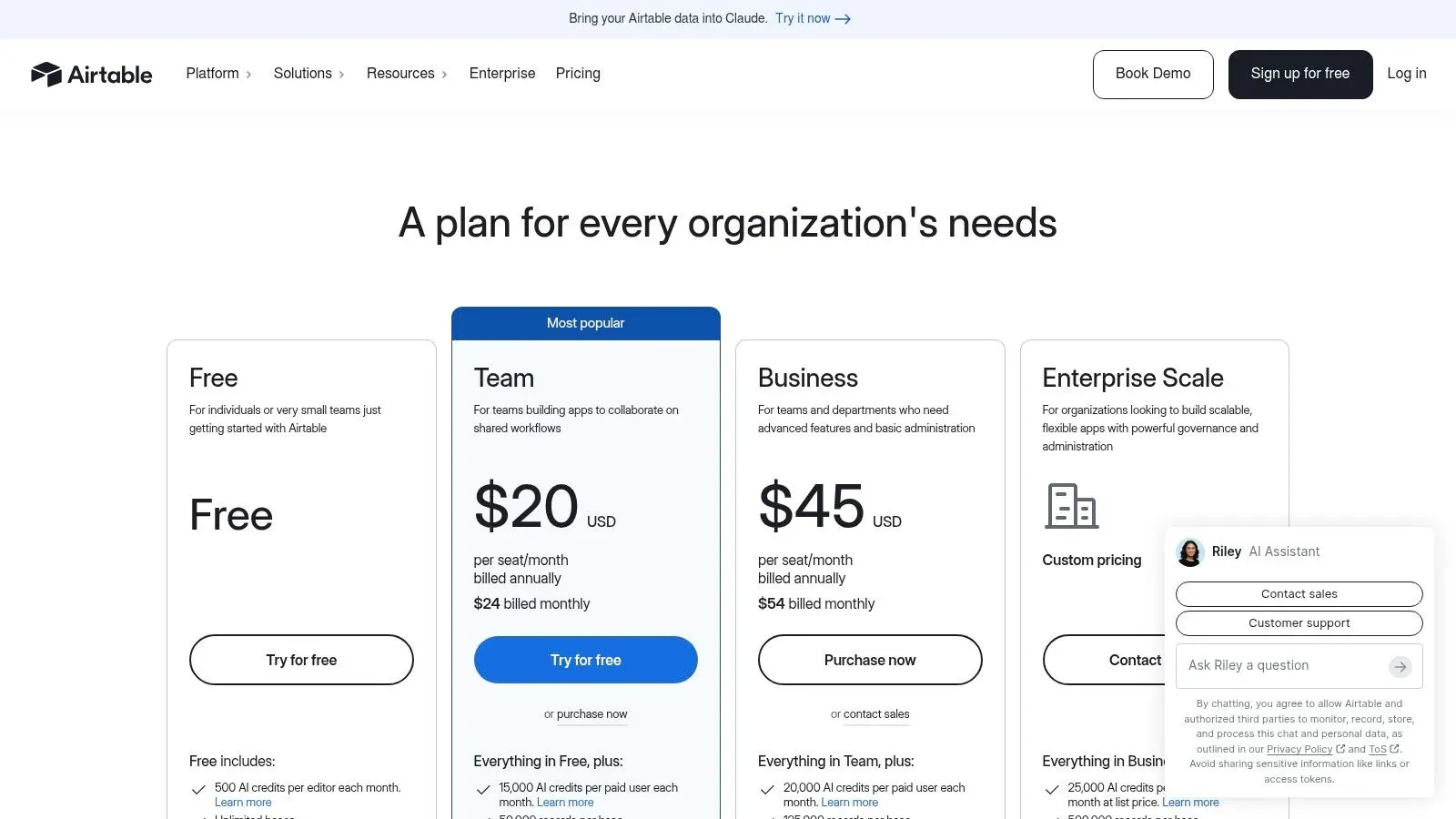Open the Privacy Policy link in the chat
The image size is (1456, 819).
(x=1299, y=749)
